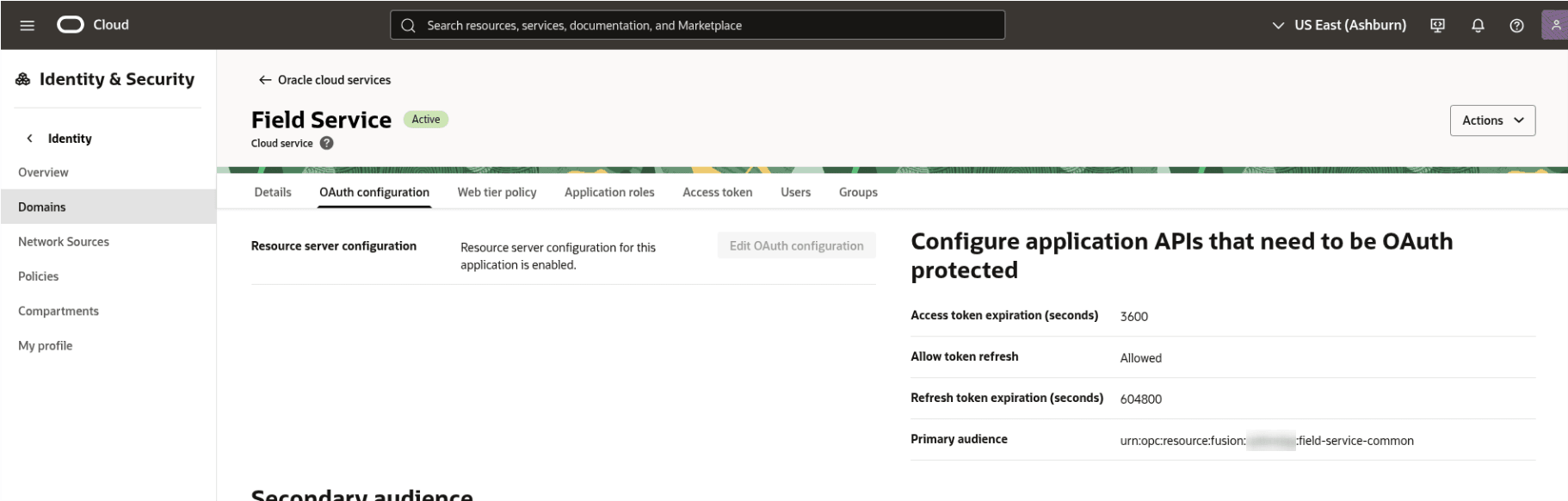Viewport: 1568px width, 501px height.
Task: Click the Active status badge
Action: pos(425,120)
